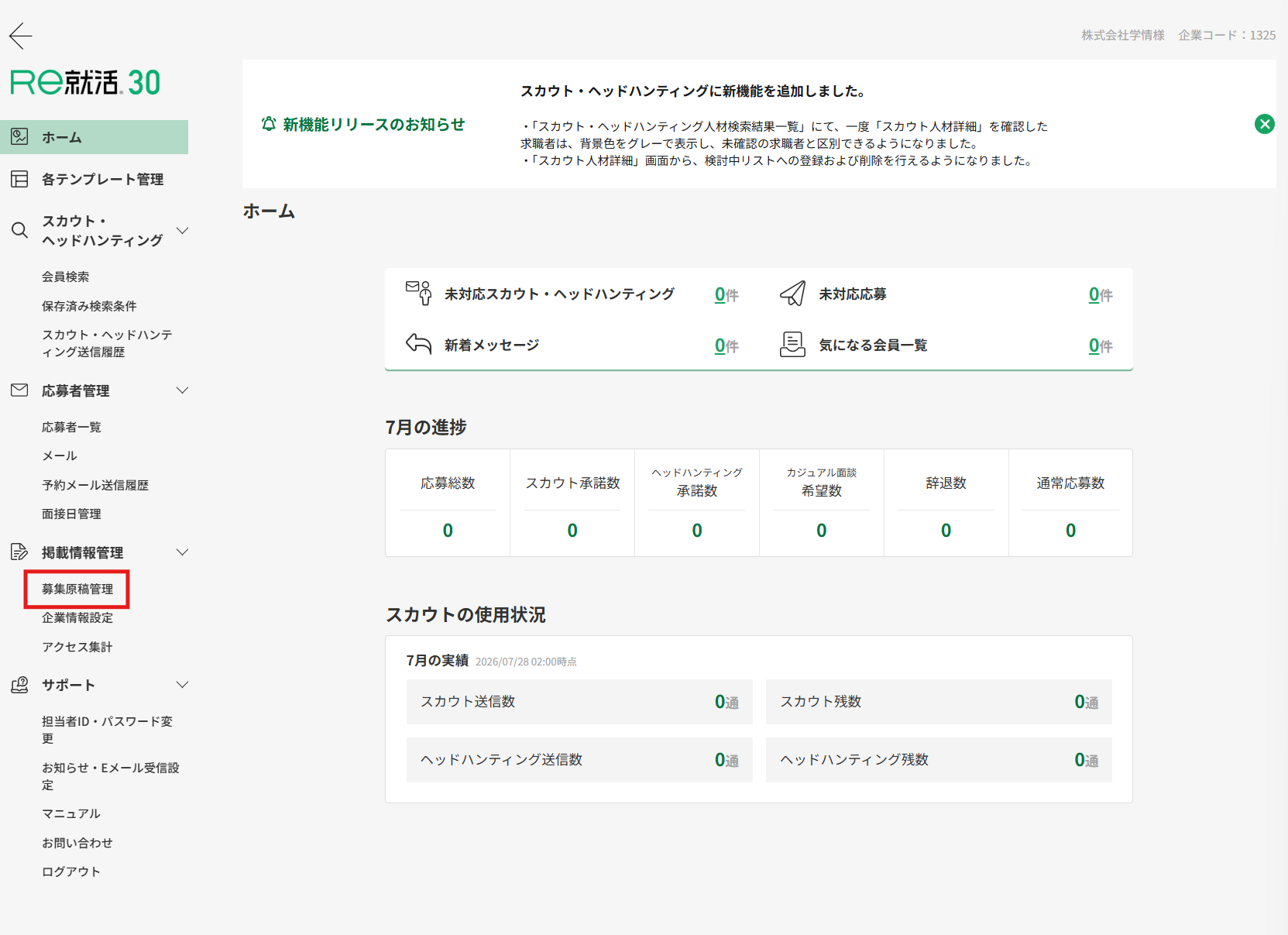1288x935 pixels.
Task: Open 募集原稿管理
Action: coord(77,589)
